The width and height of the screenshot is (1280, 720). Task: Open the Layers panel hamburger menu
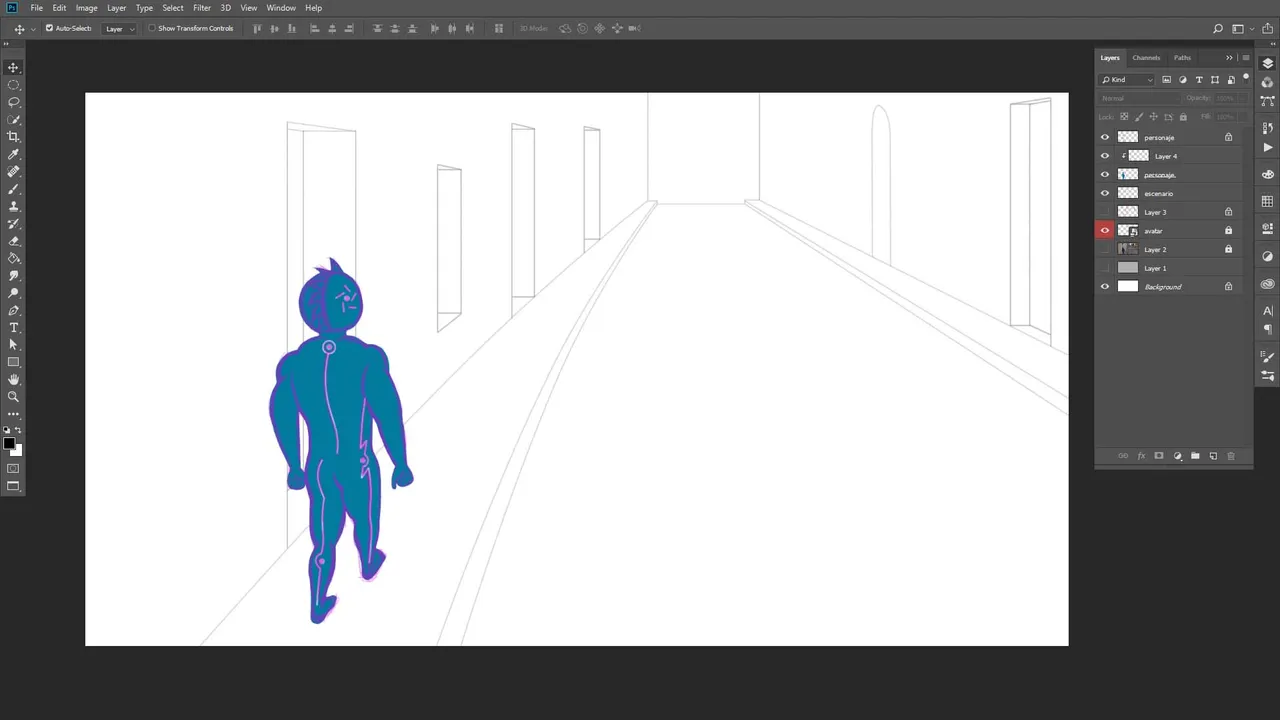[x=1245, y=58]
